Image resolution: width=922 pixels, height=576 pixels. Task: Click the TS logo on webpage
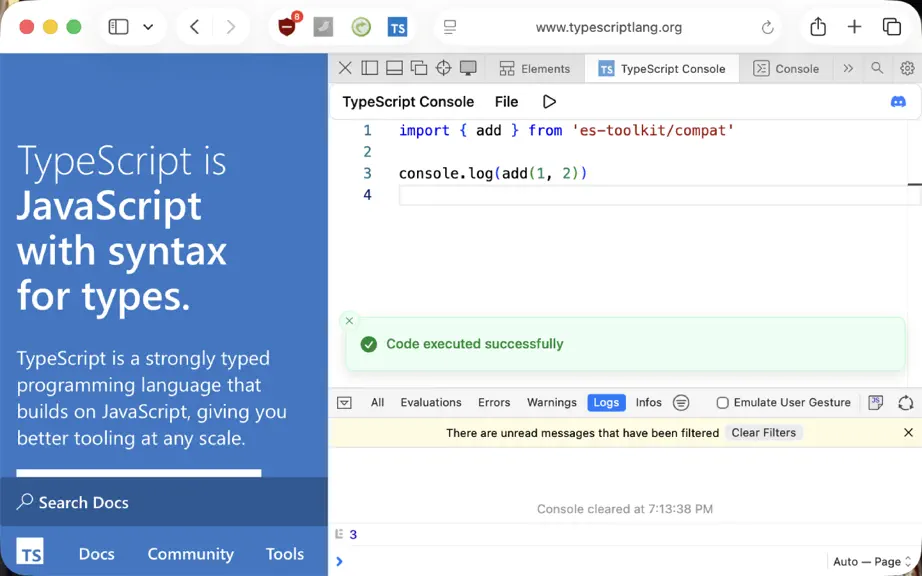pos(30,551)
